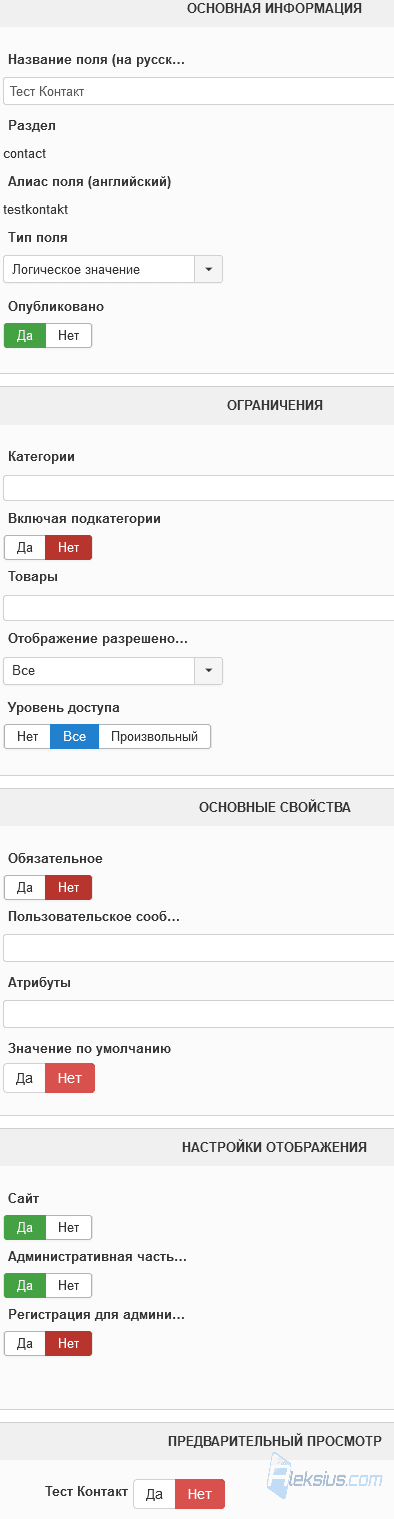
Task: Click the 'Раздел' label
Action: (32, 126)
